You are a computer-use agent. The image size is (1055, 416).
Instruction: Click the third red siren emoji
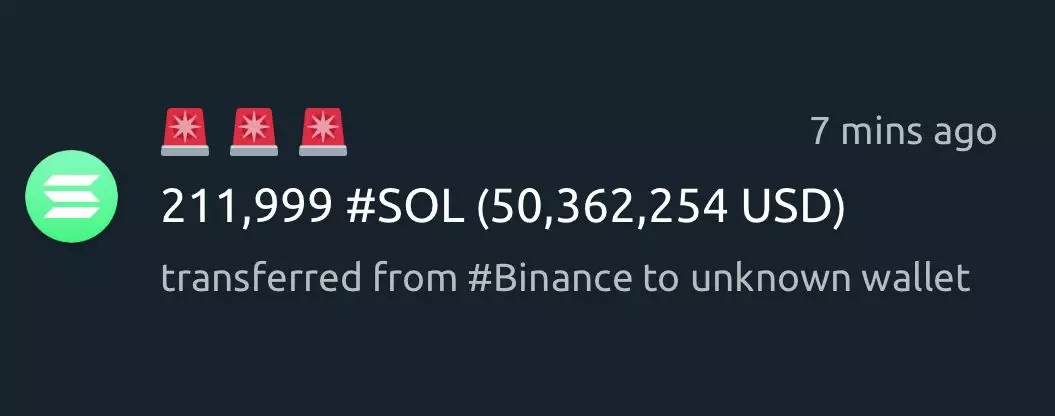[x=323, y=131]
